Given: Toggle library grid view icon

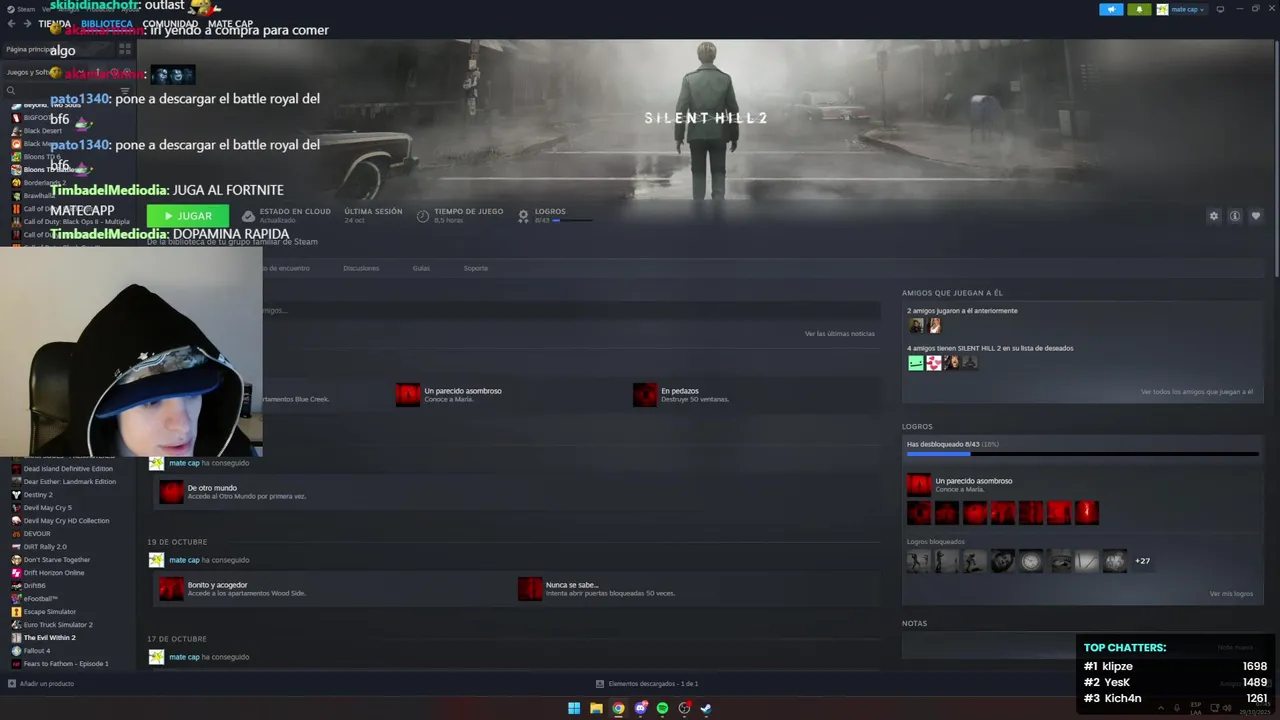Looking at the screenshot, I should point(125,48).
